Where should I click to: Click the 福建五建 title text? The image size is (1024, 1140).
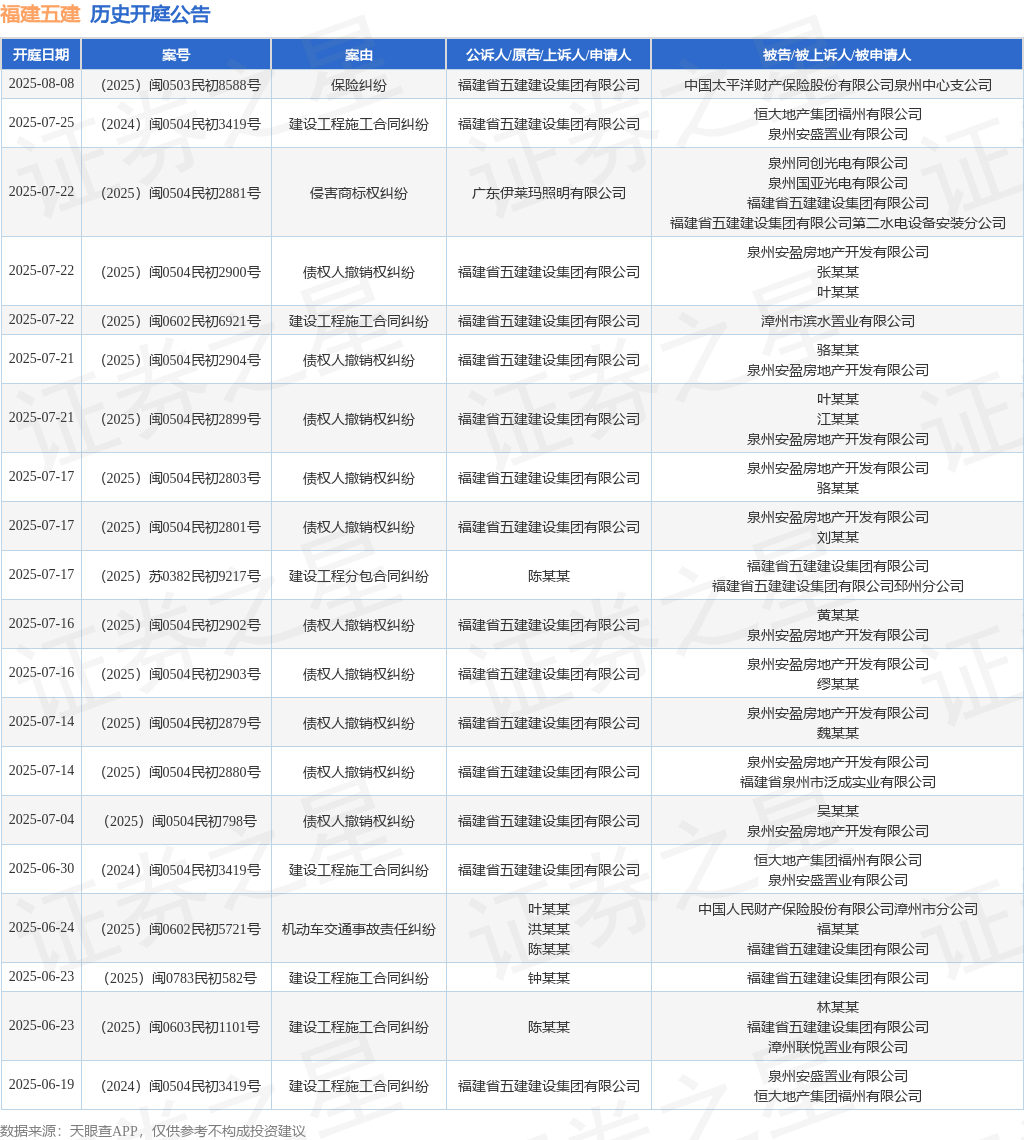pos(40,14)
